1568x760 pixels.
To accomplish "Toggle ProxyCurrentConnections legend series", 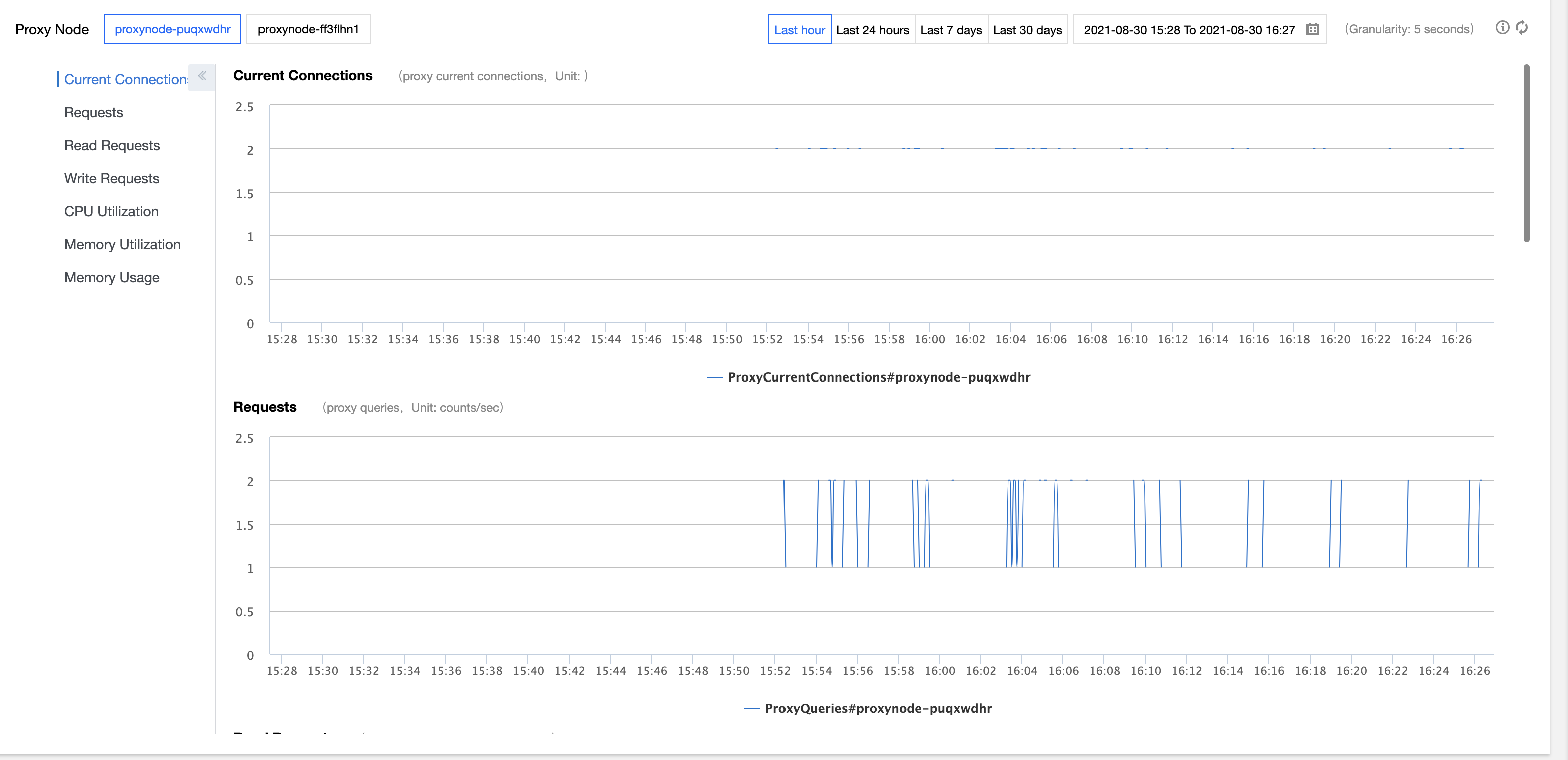I will click(878, 377).
